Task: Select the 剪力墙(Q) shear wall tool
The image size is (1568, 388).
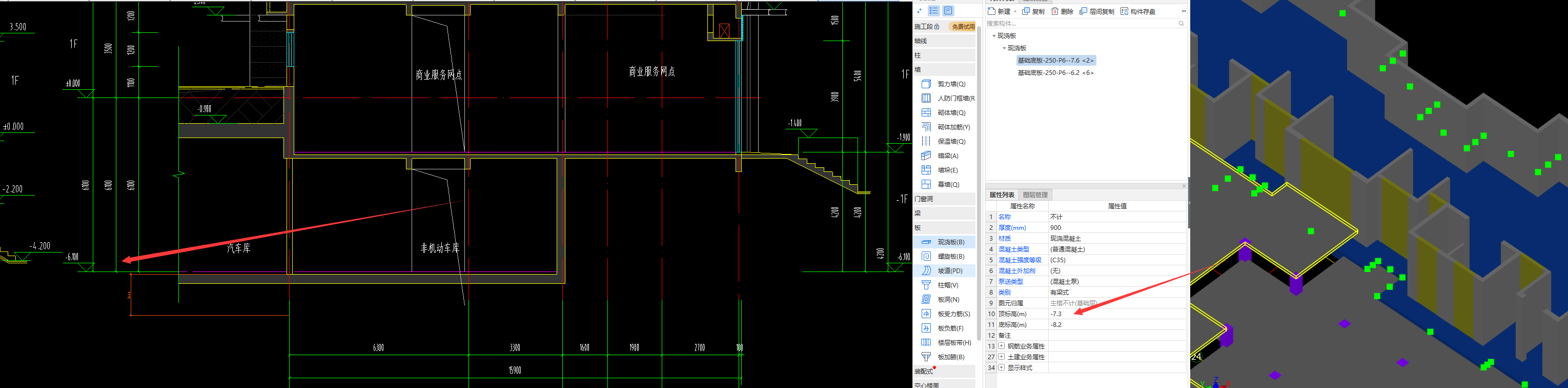Action: click(944, 84)
